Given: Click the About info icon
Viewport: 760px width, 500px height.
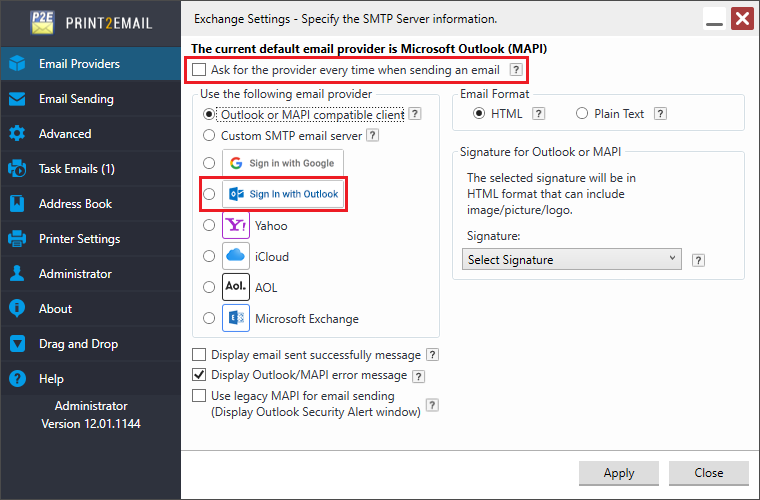Looking at the screenshot, I should tap(17, 308).
